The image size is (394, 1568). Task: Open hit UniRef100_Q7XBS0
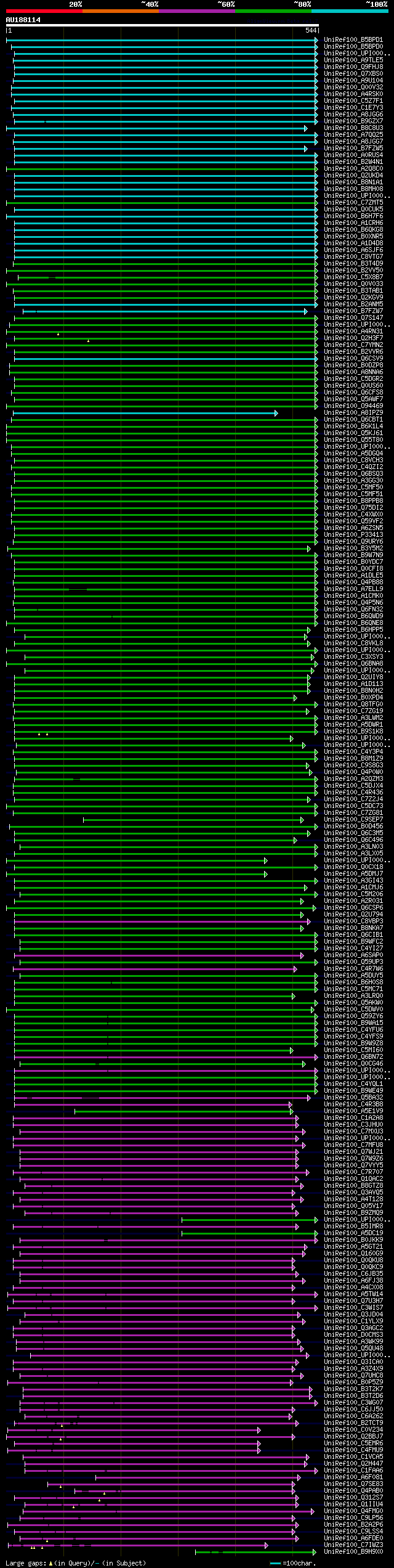353,74
